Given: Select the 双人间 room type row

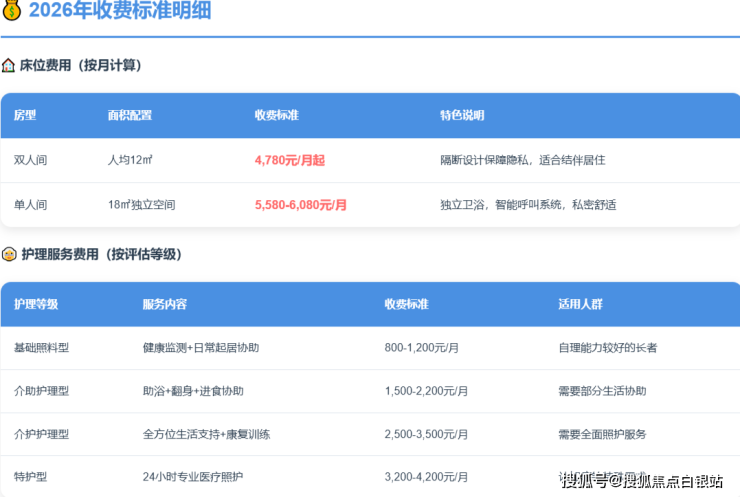Looking at the screenshot, I should pyautogui.click(x=30, y=160).
